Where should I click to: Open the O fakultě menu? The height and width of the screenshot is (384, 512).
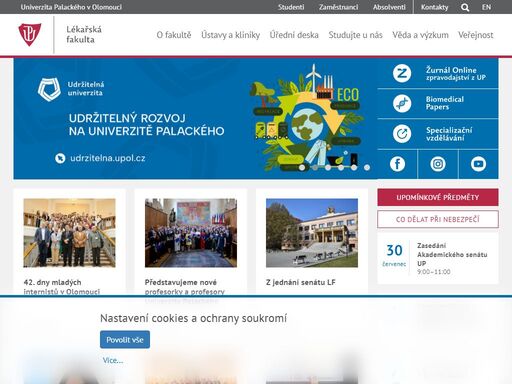(174, 35)
